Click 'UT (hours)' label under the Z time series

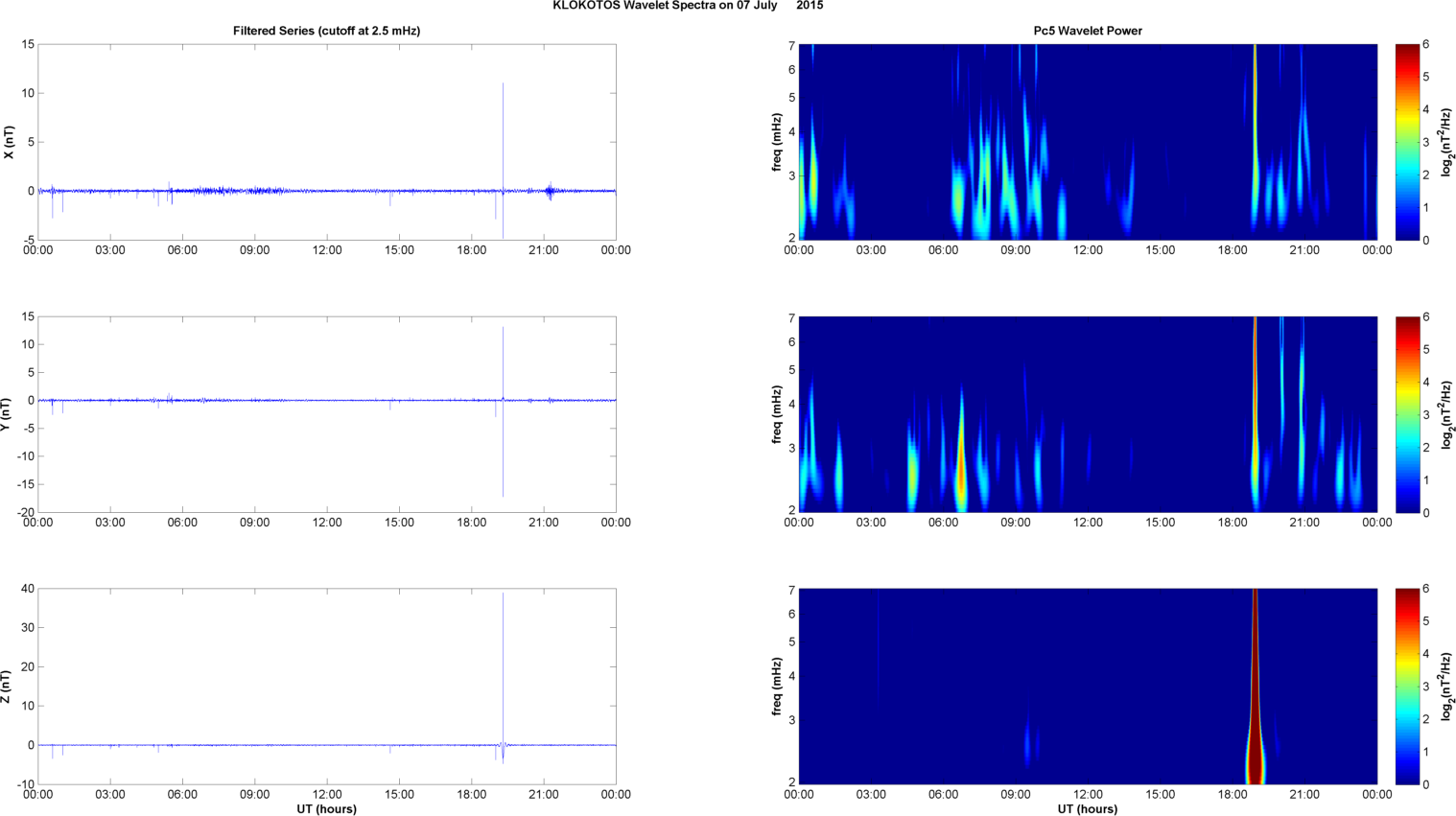pos(326,809)
